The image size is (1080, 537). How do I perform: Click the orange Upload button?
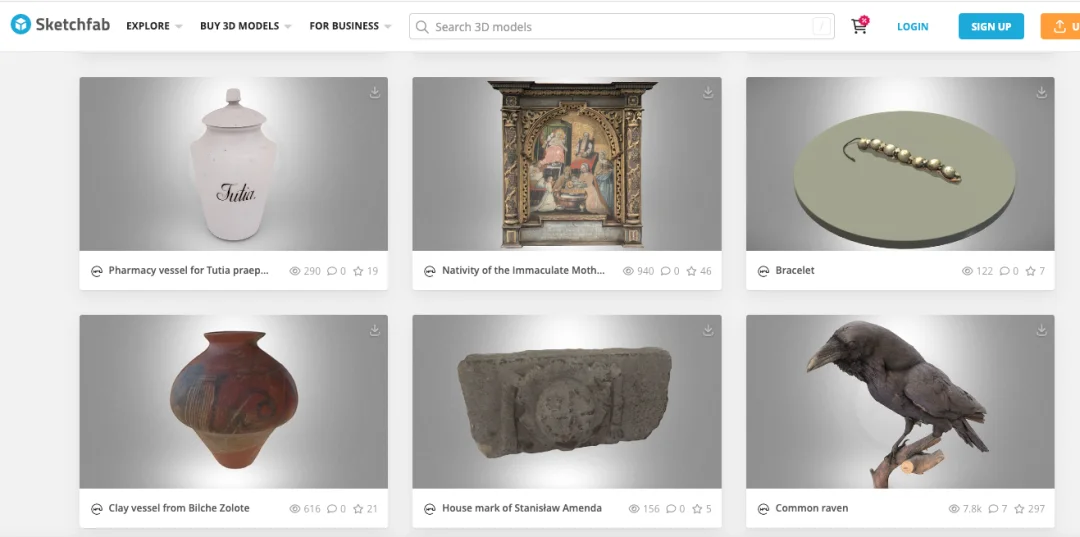pos(1061,27)
